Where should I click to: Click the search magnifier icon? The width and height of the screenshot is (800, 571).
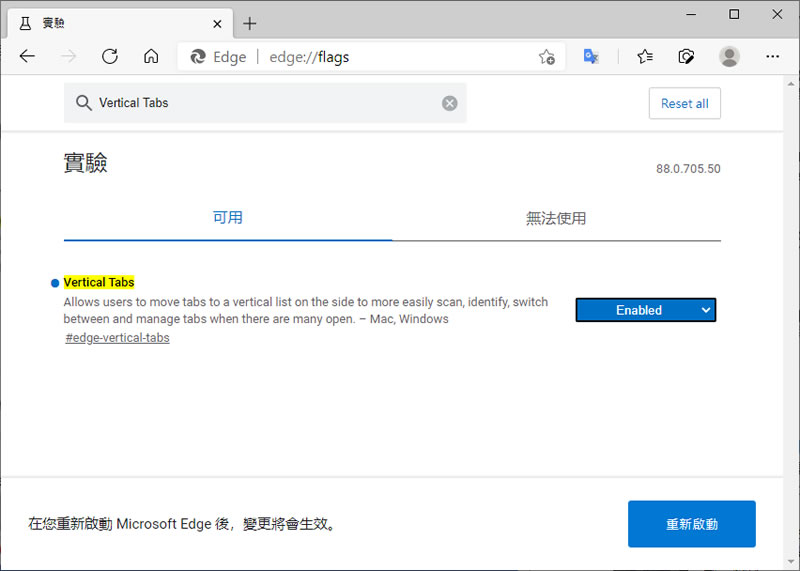(x=84, y=103)
